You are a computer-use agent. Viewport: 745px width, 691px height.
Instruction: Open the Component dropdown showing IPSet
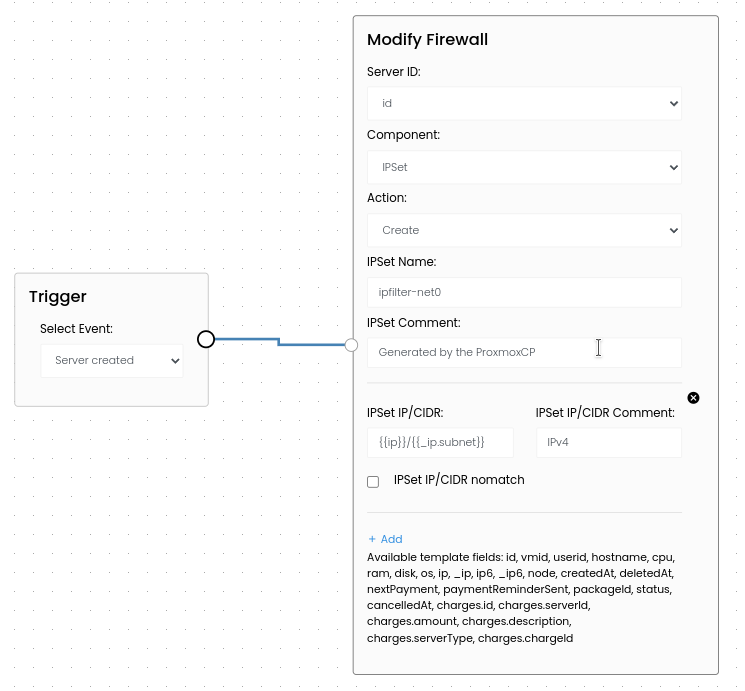pos(524,167)
